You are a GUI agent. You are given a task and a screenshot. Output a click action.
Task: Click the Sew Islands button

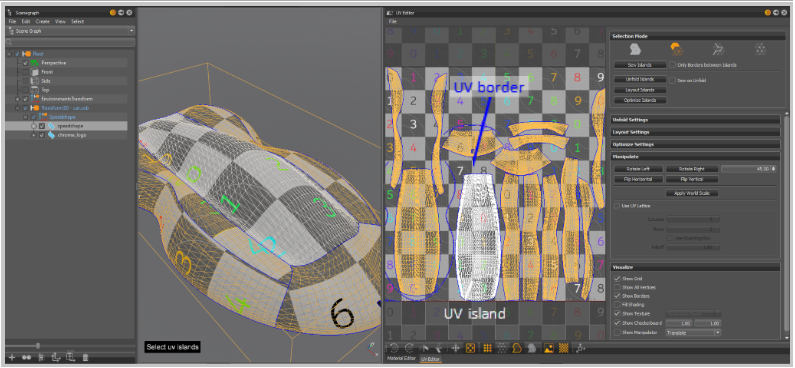[640, 65]
